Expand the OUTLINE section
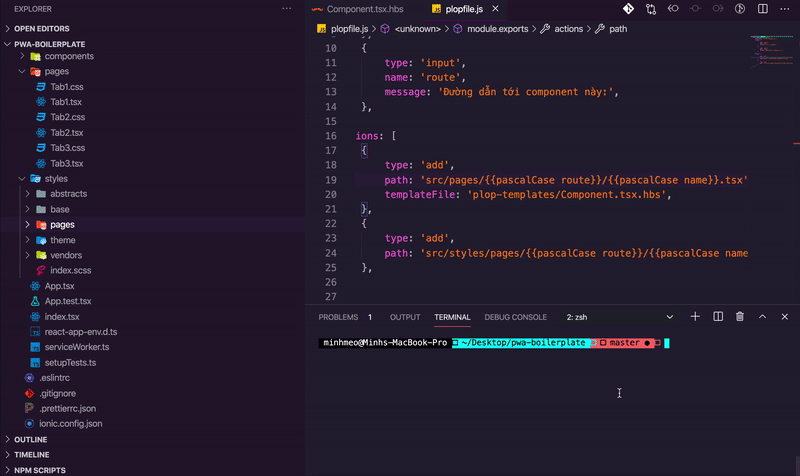Viewport: 800px width, 476px height. (31, 439)
